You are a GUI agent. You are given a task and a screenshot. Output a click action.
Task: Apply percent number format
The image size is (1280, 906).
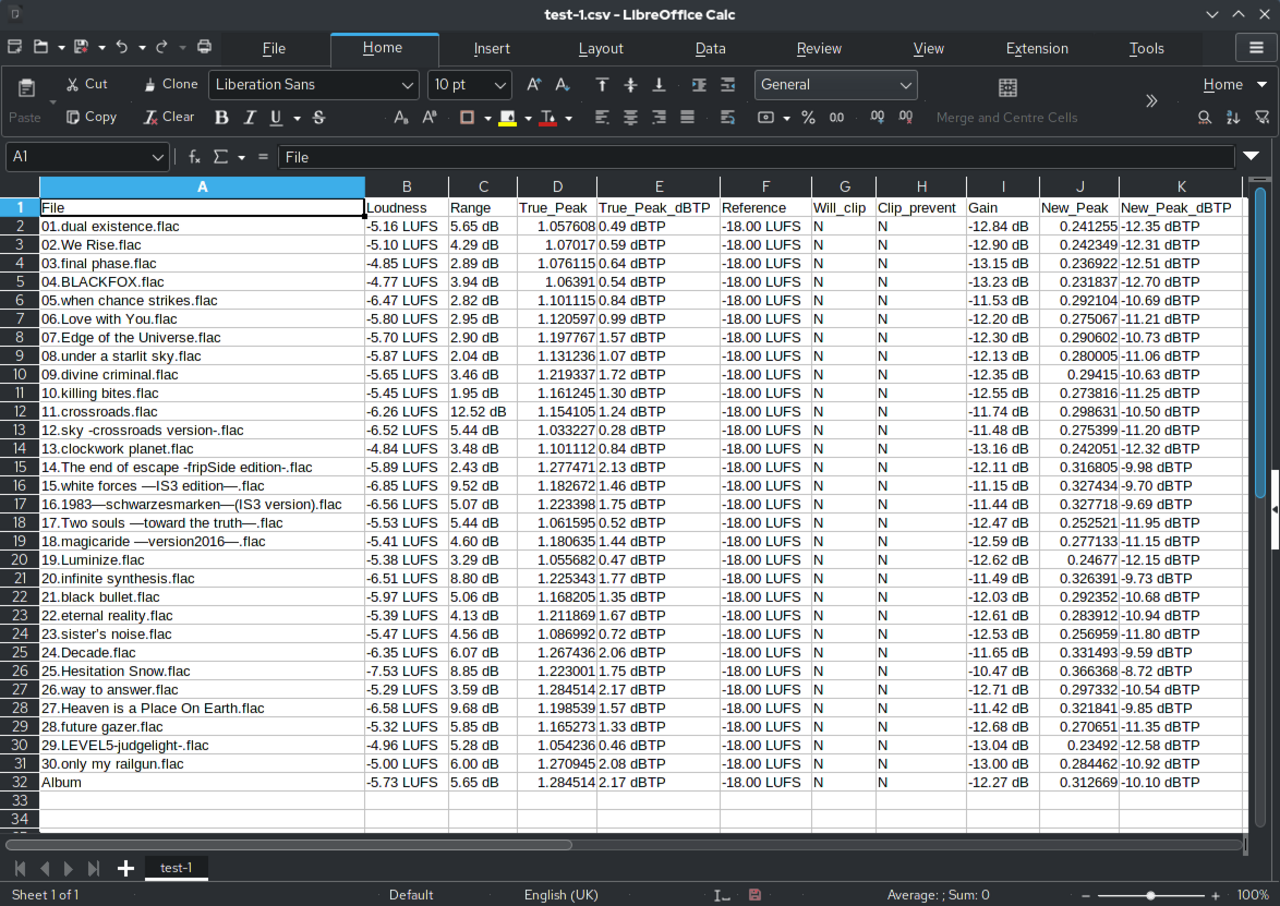tap(806, 117)
